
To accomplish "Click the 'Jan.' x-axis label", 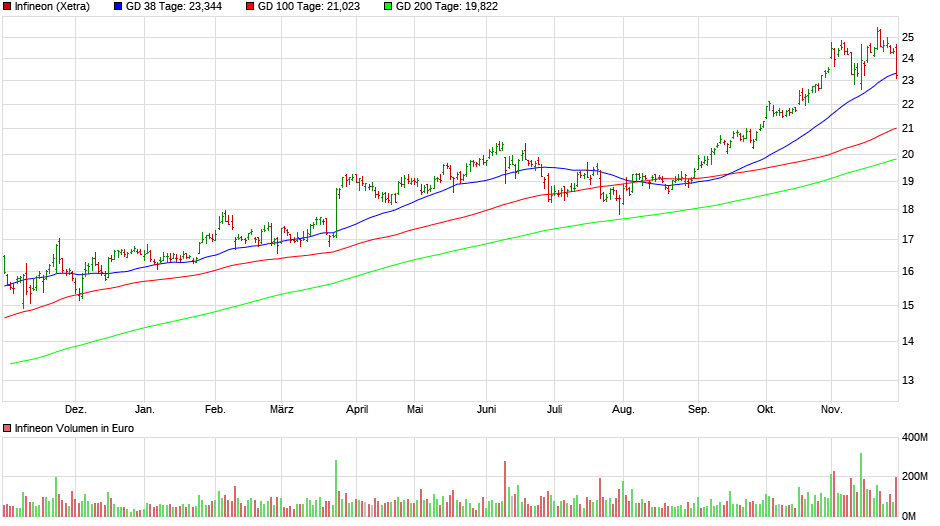I will click(144, 410).
